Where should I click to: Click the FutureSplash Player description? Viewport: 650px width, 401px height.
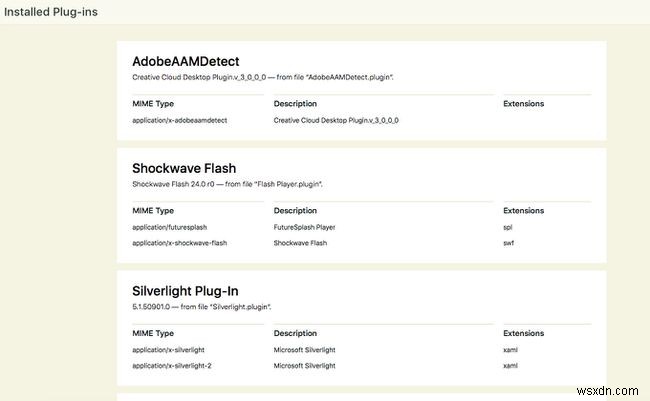(304, 227)
